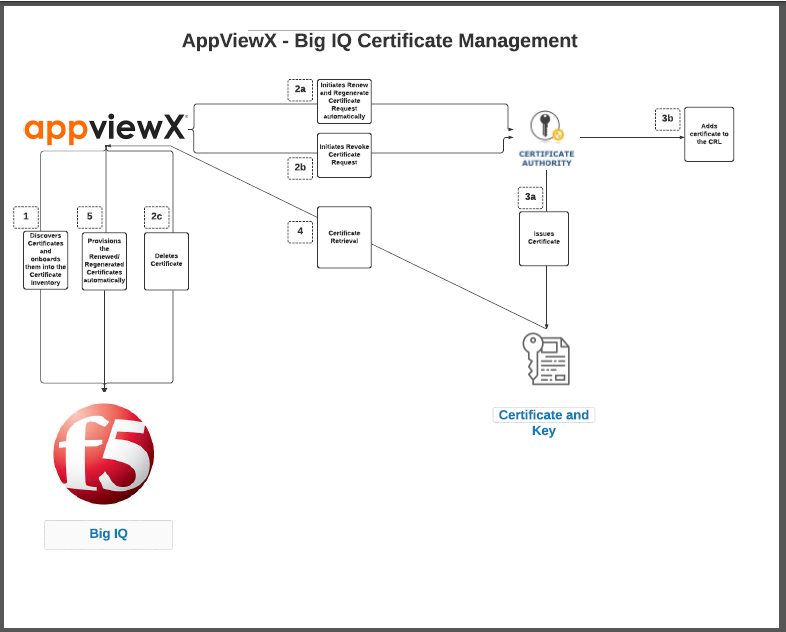The width and height of the screenshot is (786, 632).
Task: Click step label 3a
Action: (x=530, y=197)
